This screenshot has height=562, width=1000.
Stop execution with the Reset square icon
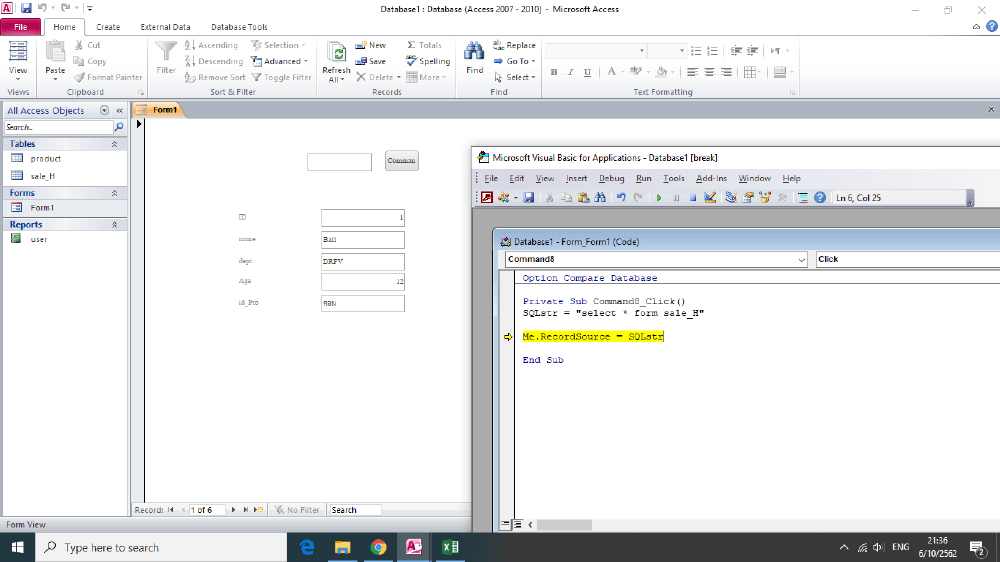click(x=693, y=198)
